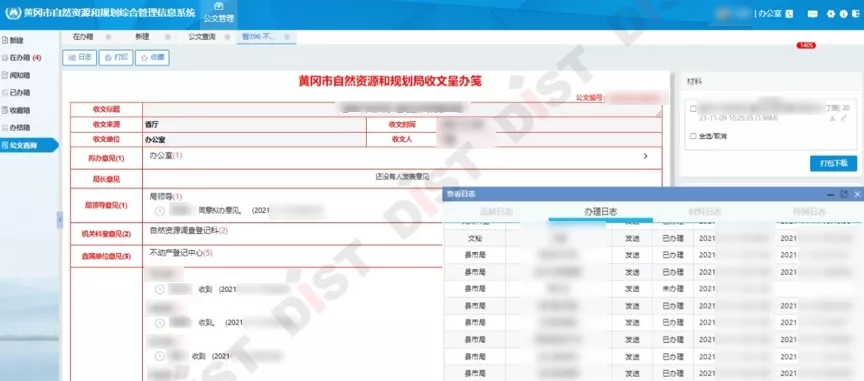Edit the attachment via pencil icon

(x=844, y=118)
